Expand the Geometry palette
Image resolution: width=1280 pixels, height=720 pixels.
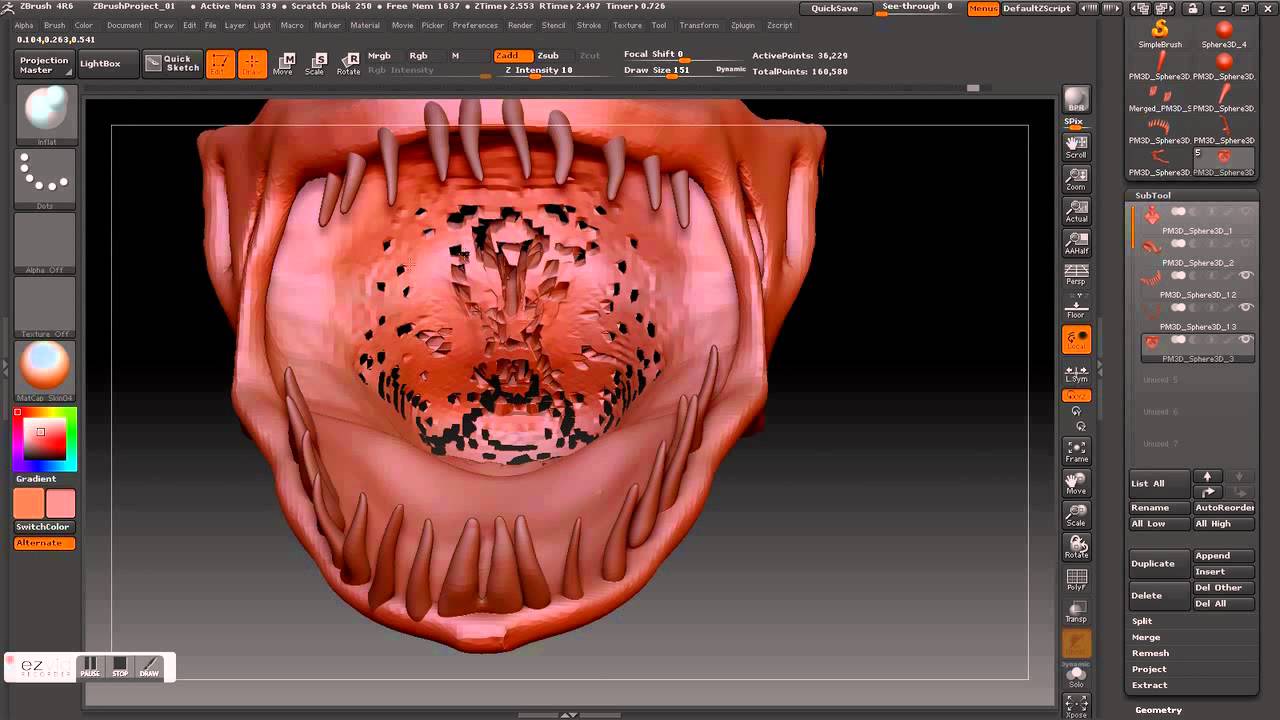pos(1159,710)
